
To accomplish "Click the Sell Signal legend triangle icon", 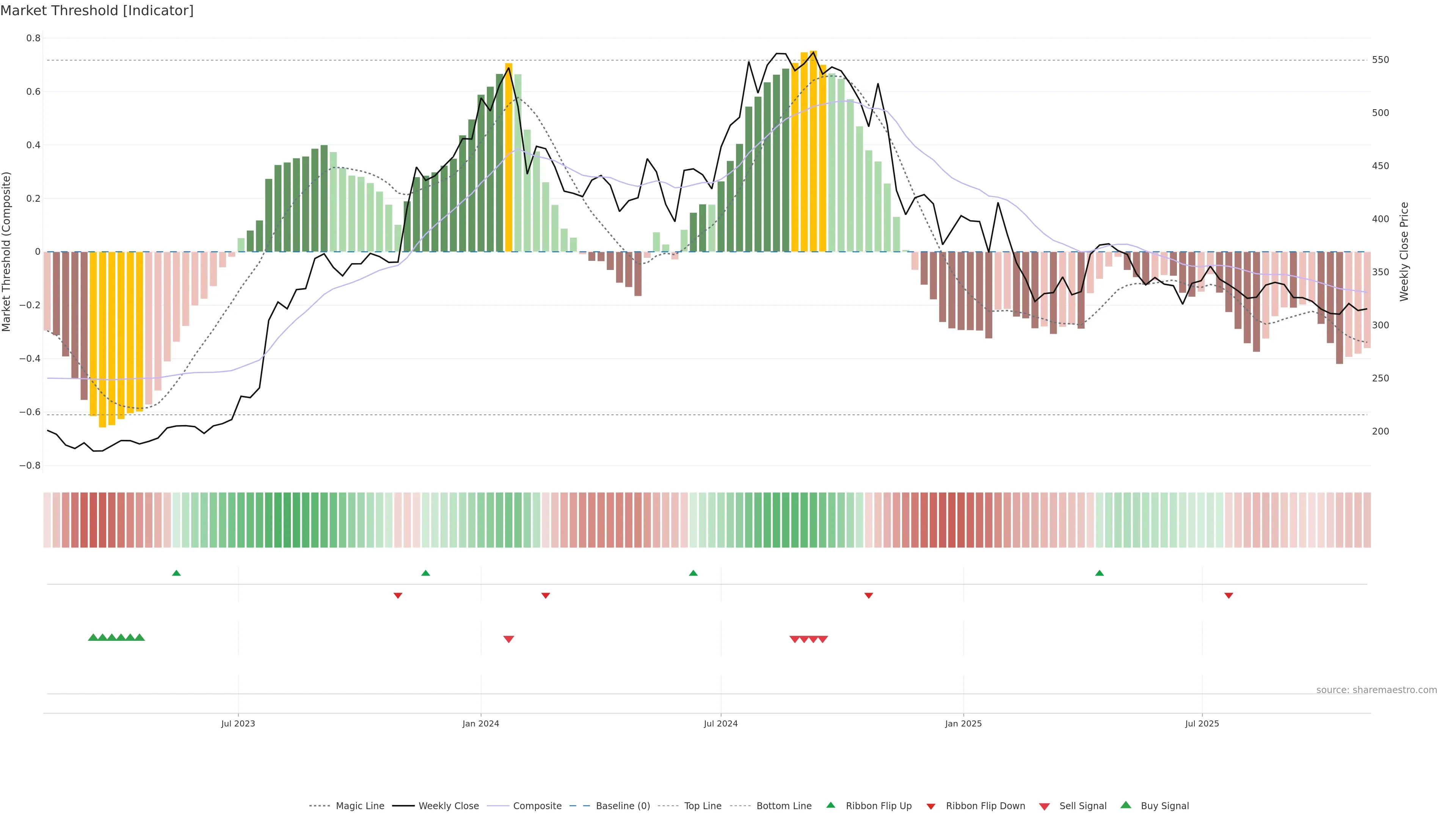I will coord(1044,806).
